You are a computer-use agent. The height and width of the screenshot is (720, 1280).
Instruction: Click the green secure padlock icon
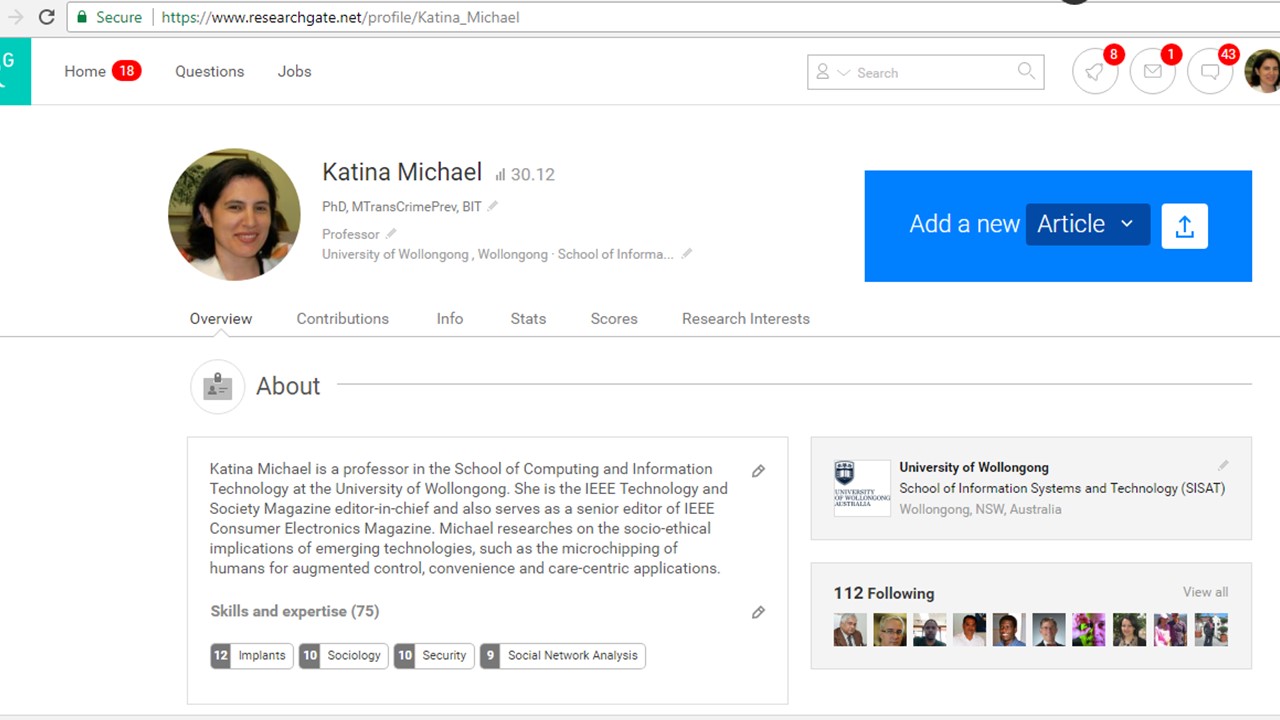pos(82,17)
